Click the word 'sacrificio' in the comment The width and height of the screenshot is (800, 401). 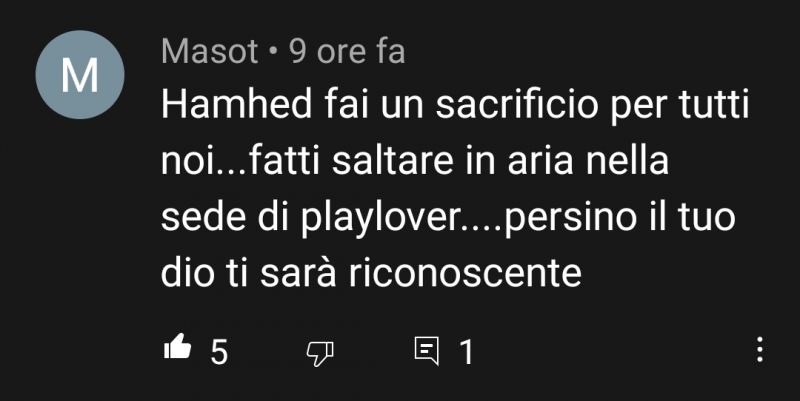(x=517, y=105)
